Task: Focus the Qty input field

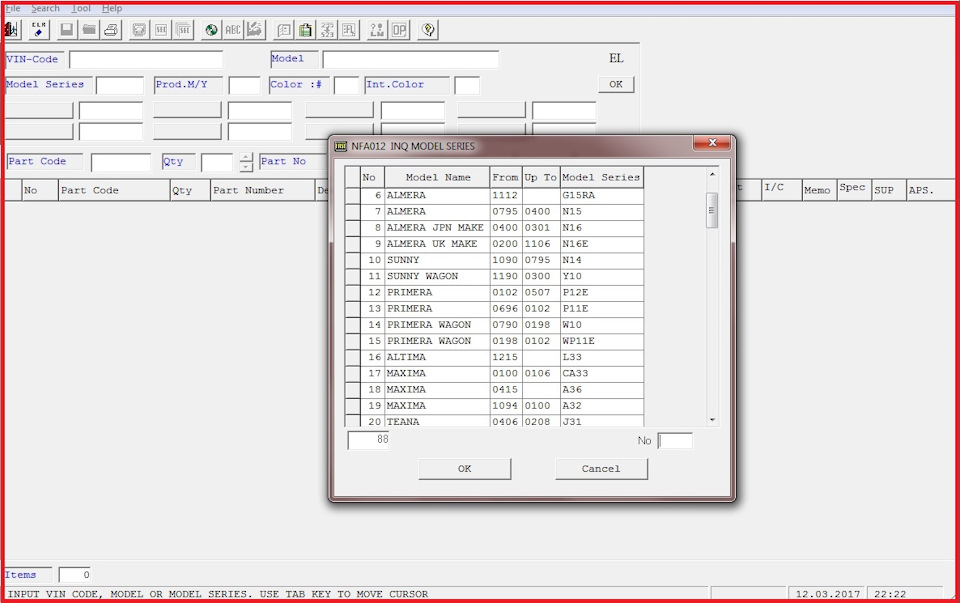Action: point(217,162)
